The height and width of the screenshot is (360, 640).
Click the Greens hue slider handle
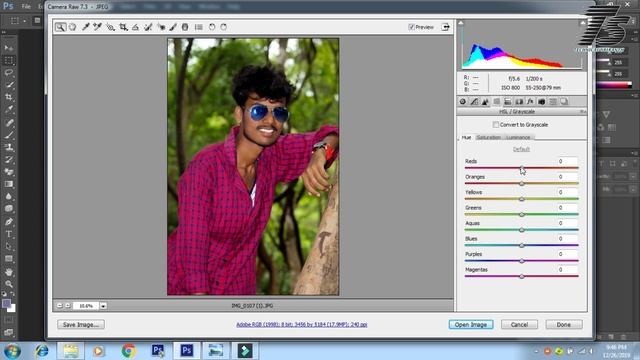click(x=522, y=214)
